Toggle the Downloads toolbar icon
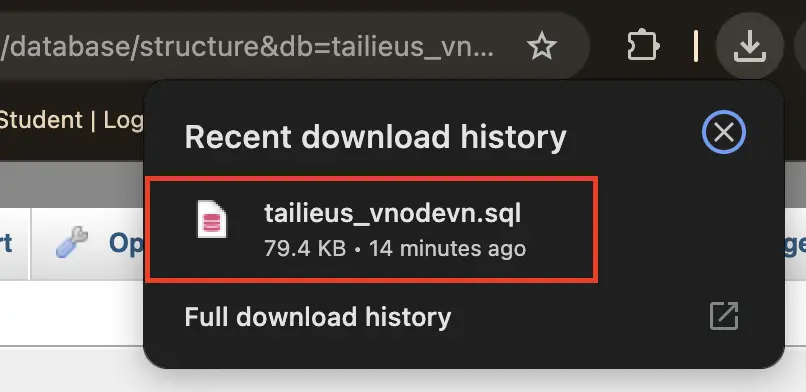Image resolution: width=806 pixels, height=392 pixels. [x=749, y=46]
